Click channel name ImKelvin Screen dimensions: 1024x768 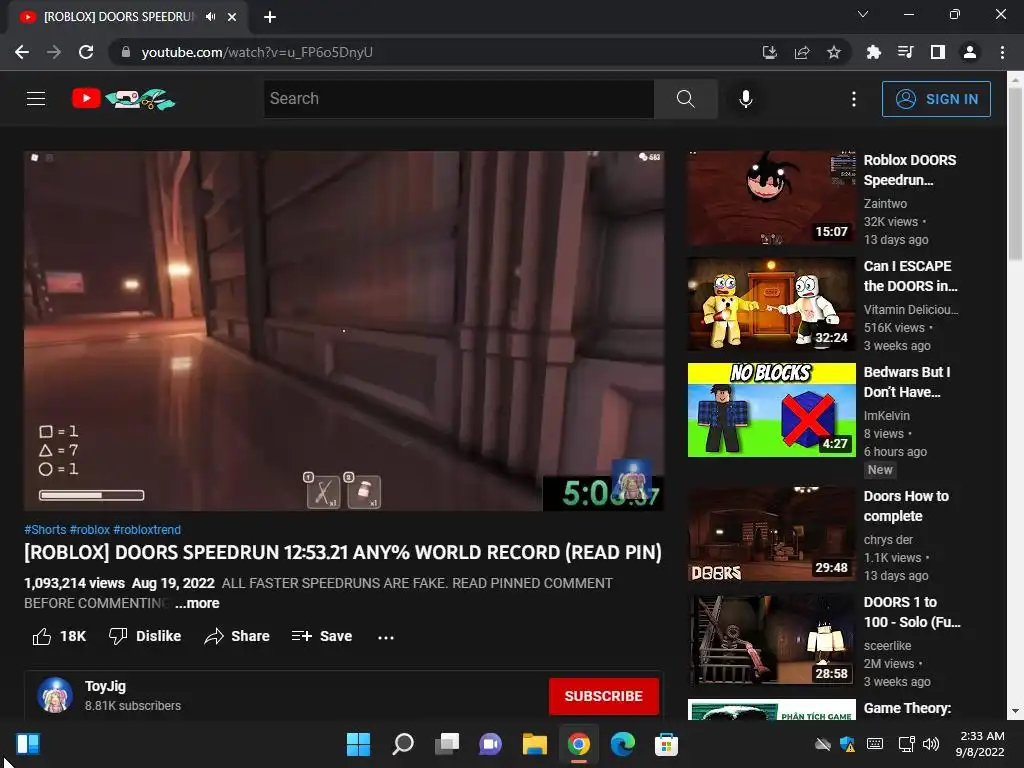(x=886, y=415)
